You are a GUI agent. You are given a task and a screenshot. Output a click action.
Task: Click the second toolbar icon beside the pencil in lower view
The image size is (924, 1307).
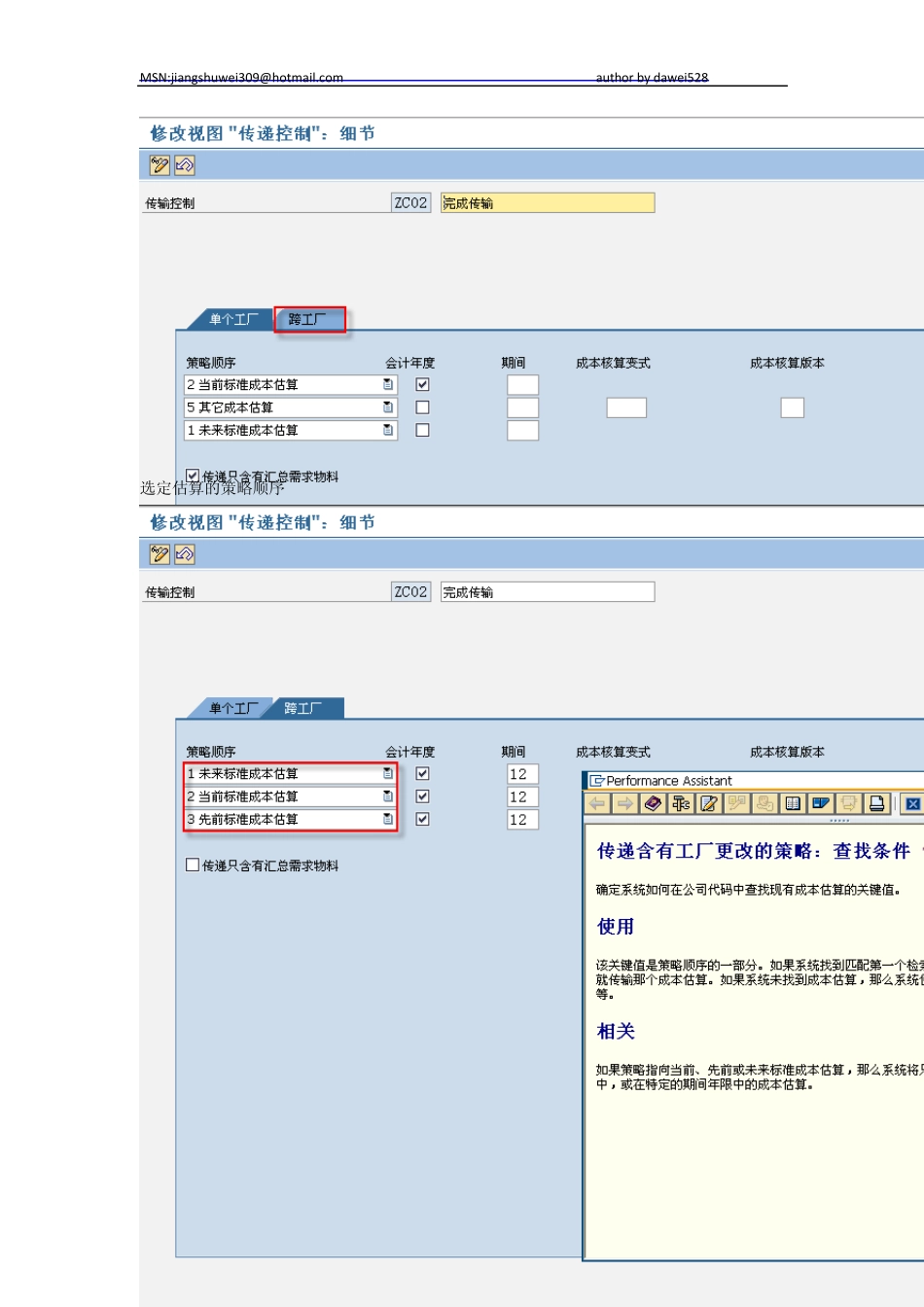tap(185, 554)
